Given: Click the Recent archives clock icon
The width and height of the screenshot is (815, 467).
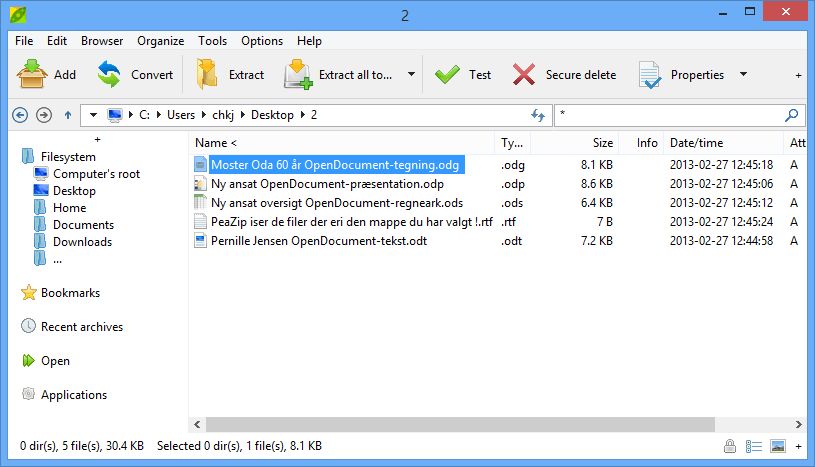Looking at the screenshot, I should [x=29, y=326].
